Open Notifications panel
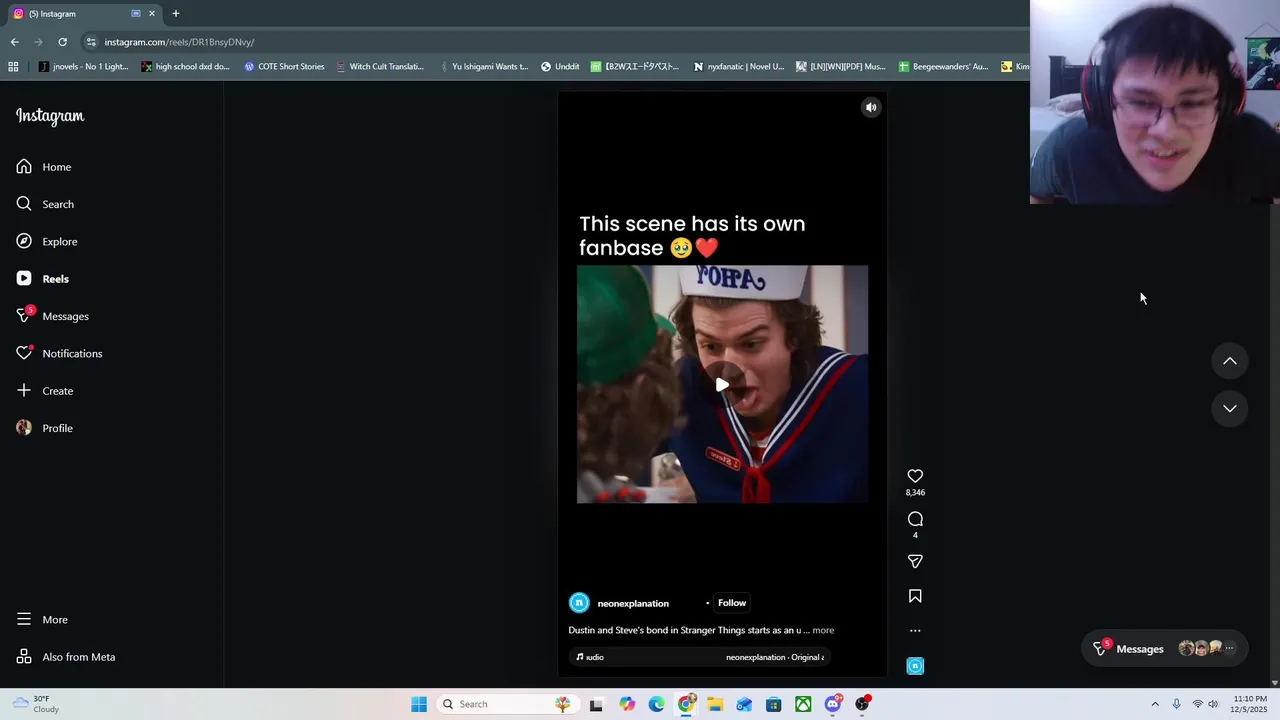This screenshot has width=1280, height=720. point(59,353)
